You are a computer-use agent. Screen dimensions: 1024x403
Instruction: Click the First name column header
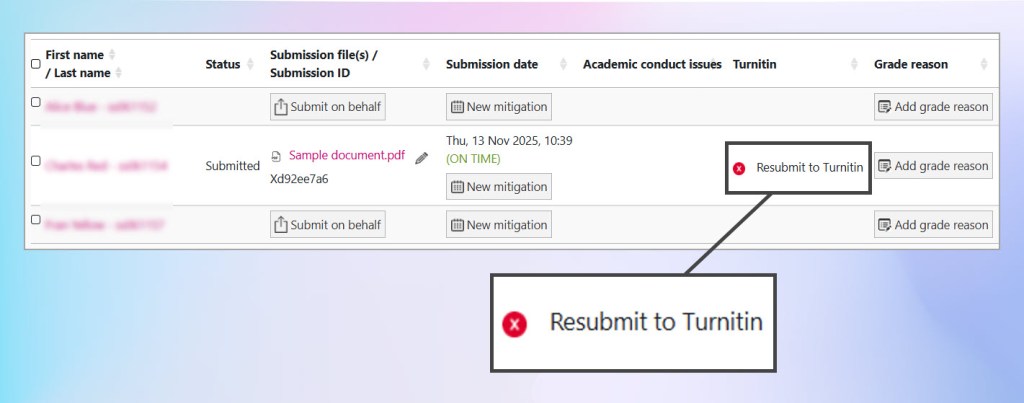(x=74, y=55)
